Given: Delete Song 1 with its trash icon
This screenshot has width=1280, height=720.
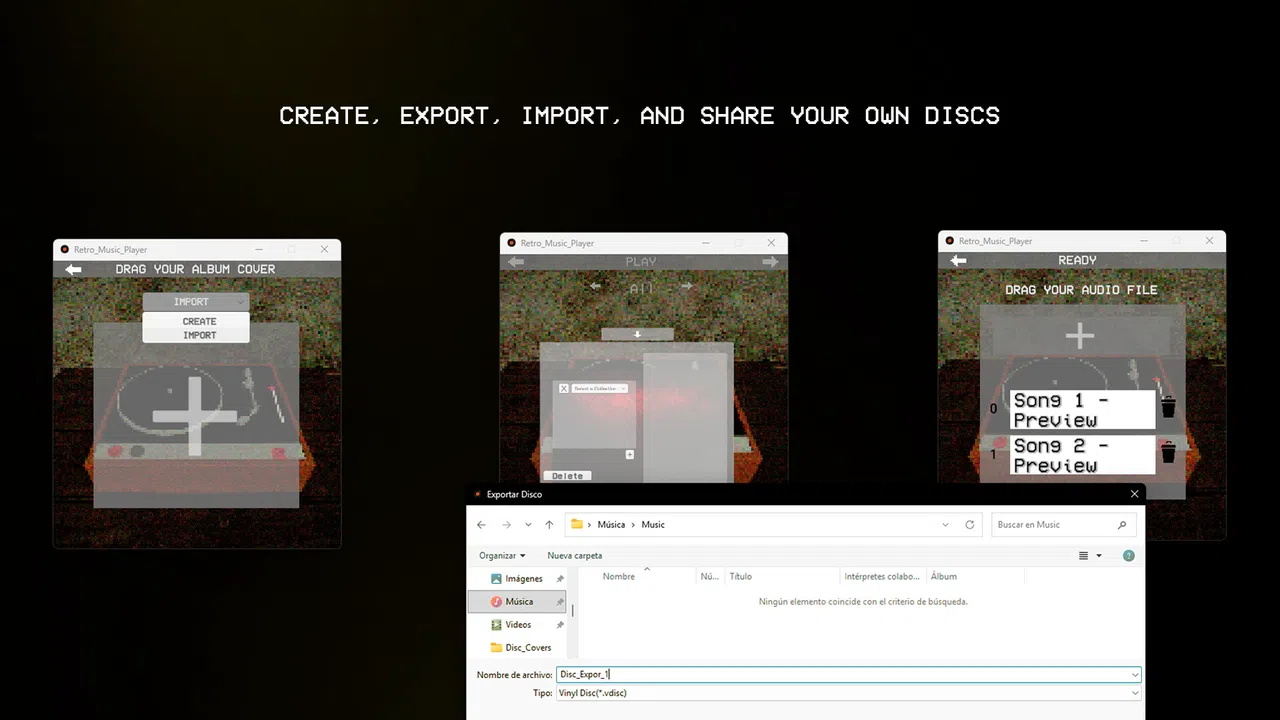Looking at the screenshot, I should click(x=1168, y=408).
